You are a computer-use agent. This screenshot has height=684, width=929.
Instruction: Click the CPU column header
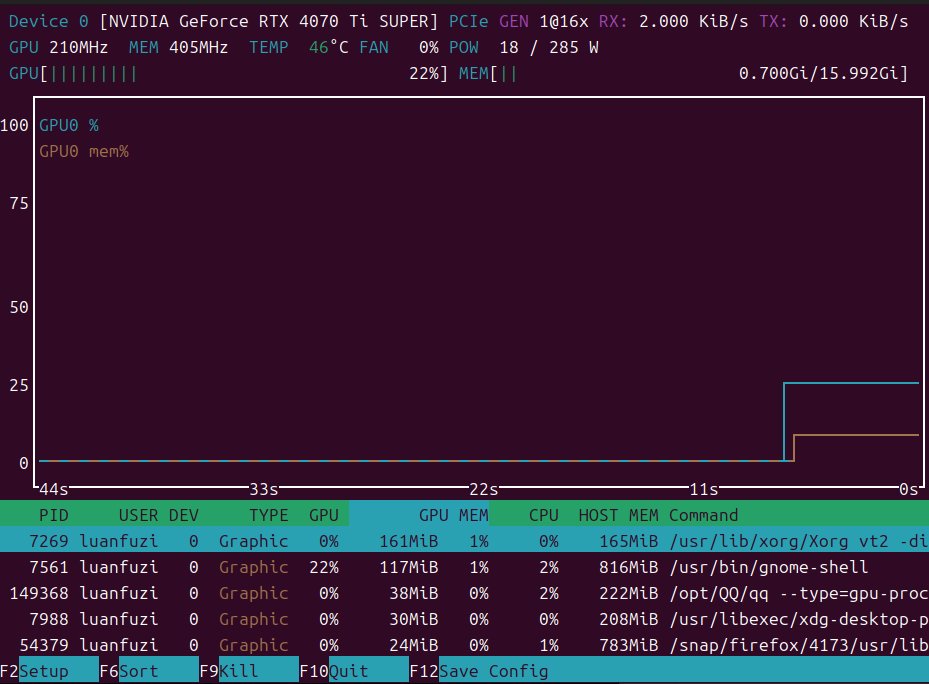click(x=544, y=515)
